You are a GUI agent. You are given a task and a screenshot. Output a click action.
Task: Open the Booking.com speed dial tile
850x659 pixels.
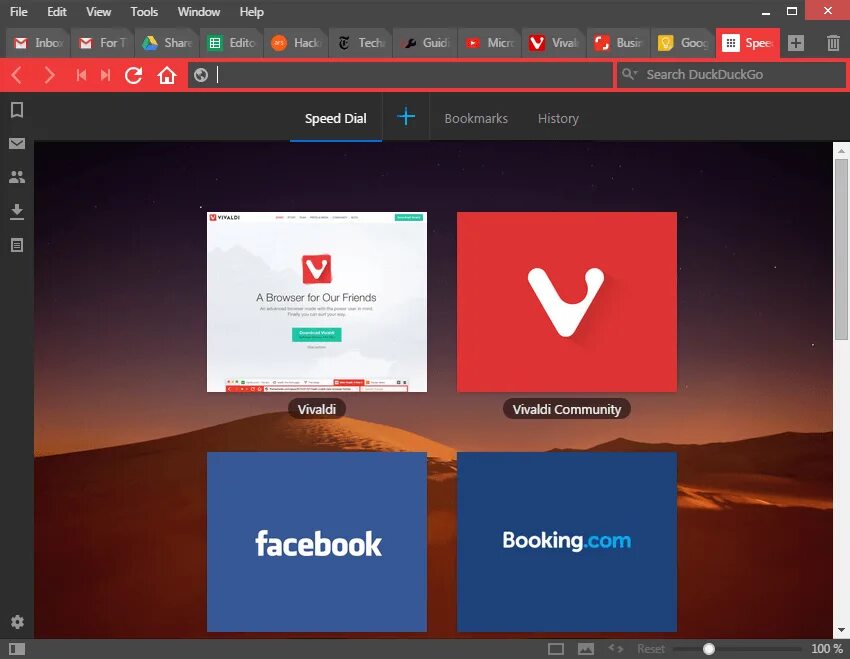click(566, 542)
